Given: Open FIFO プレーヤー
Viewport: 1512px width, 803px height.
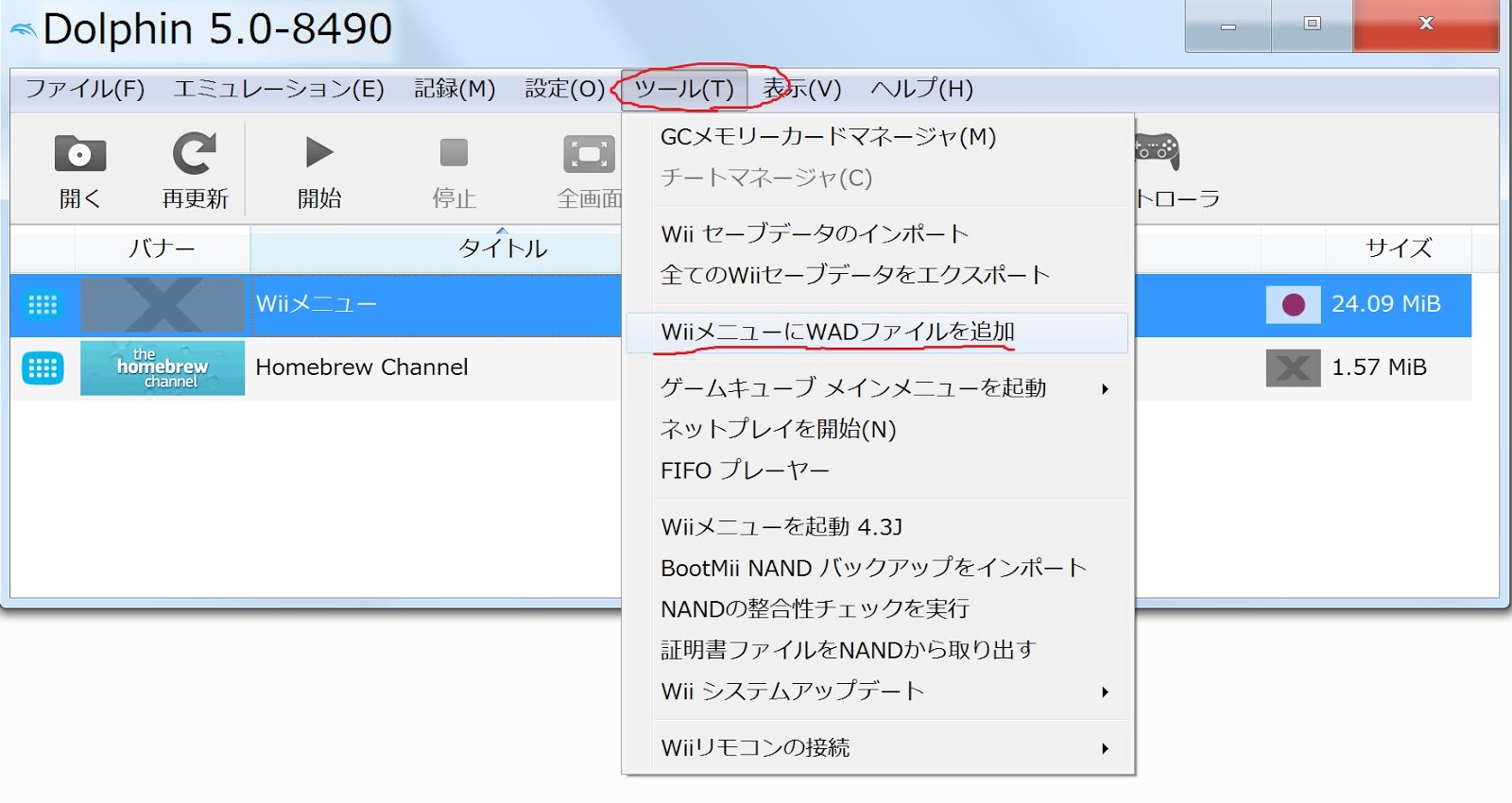Looking at the screenshot, I should (x=879, y=470).
